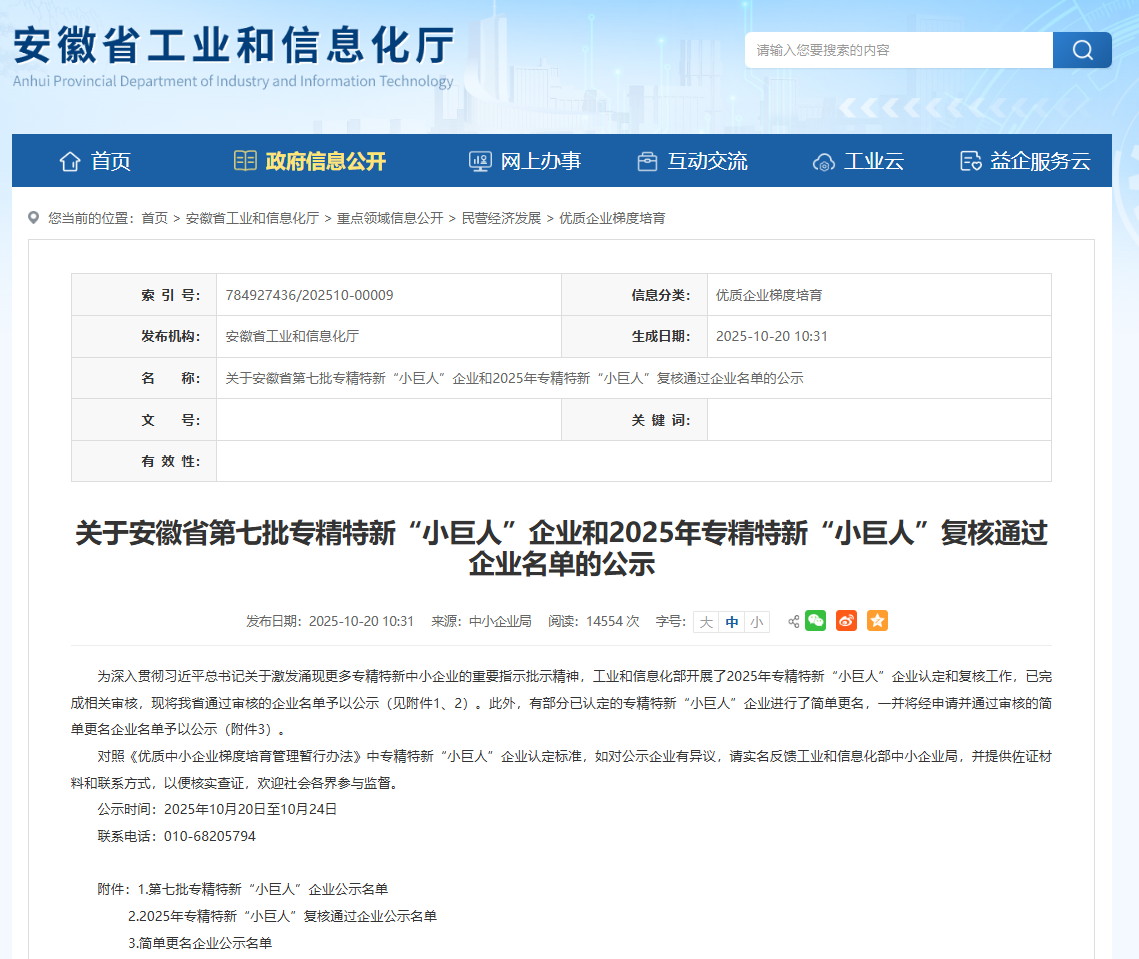
Task: Click the search magnifier button
Action: (x=1082, y=50)
